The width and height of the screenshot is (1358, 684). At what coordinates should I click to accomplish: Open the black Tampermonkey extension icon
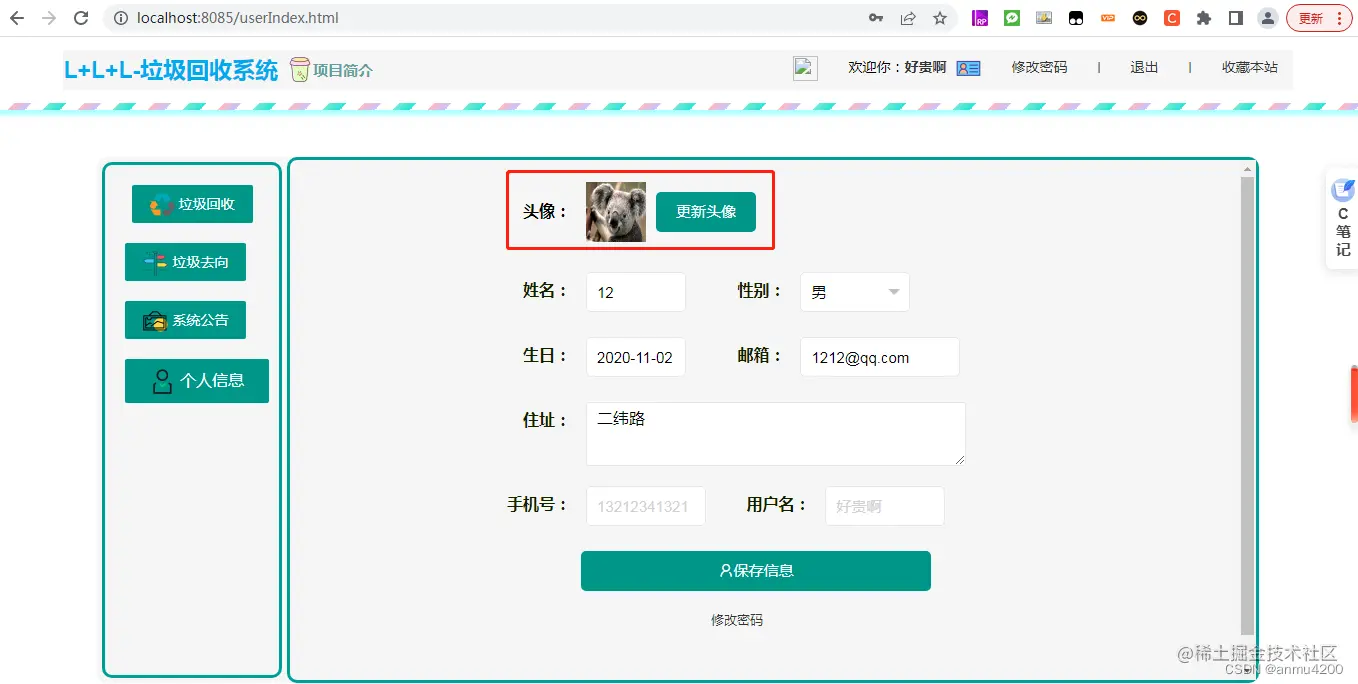1076,18
